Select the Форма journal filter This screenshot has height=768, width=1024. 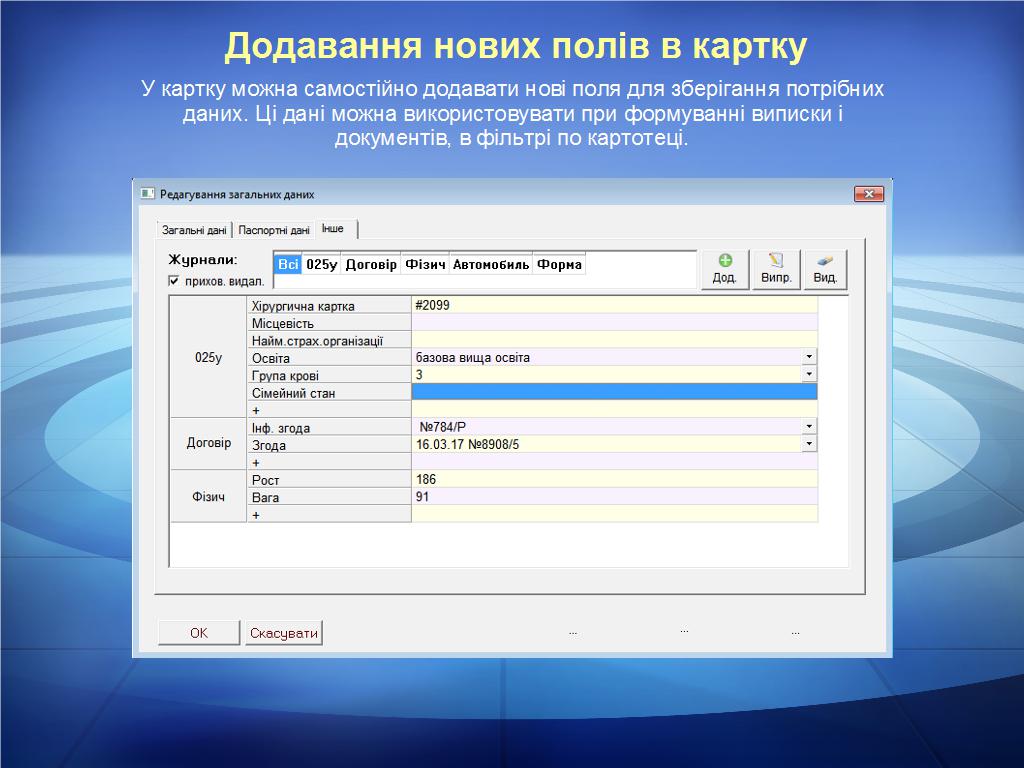(559, 265)
